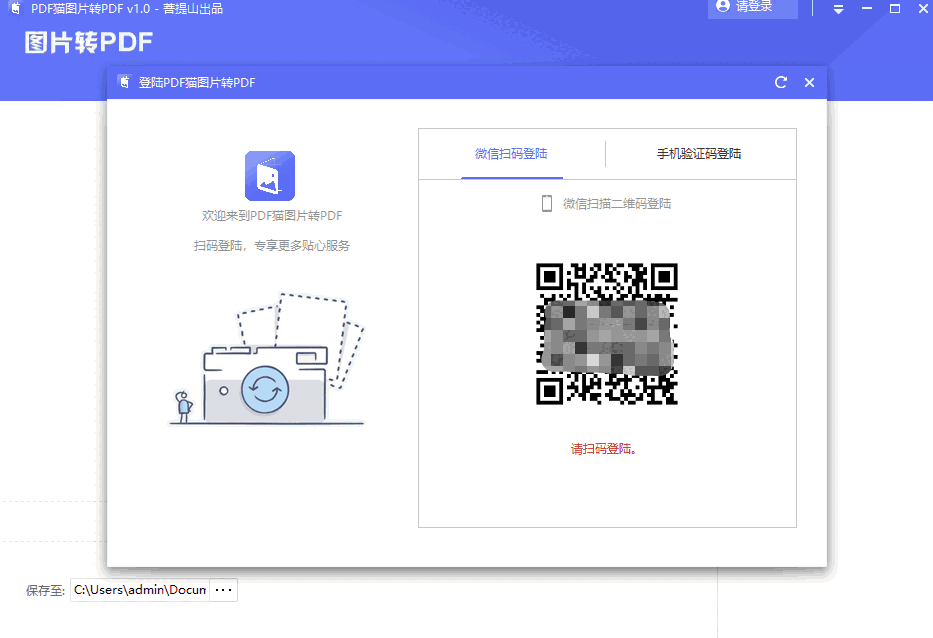Screen dimensions: 933x638
Task: Click the PDF猫 app icon in title bar
Action: point(15,9)
